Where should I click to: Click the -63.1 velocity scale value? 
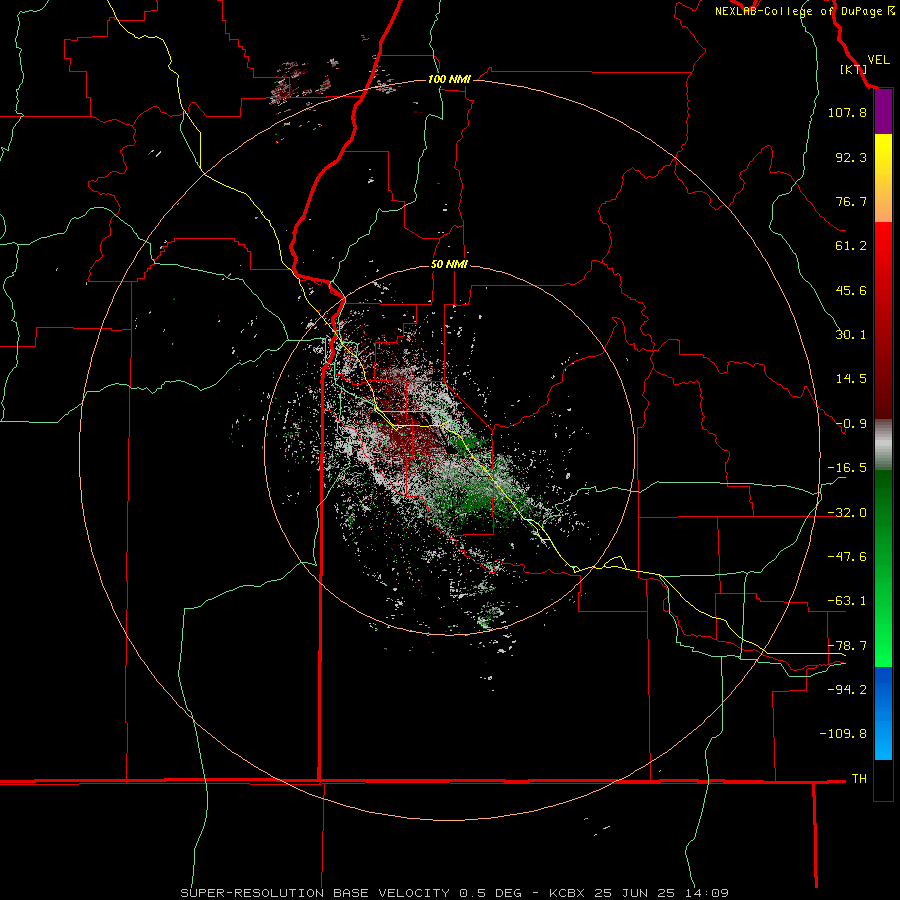coord(847,601)
